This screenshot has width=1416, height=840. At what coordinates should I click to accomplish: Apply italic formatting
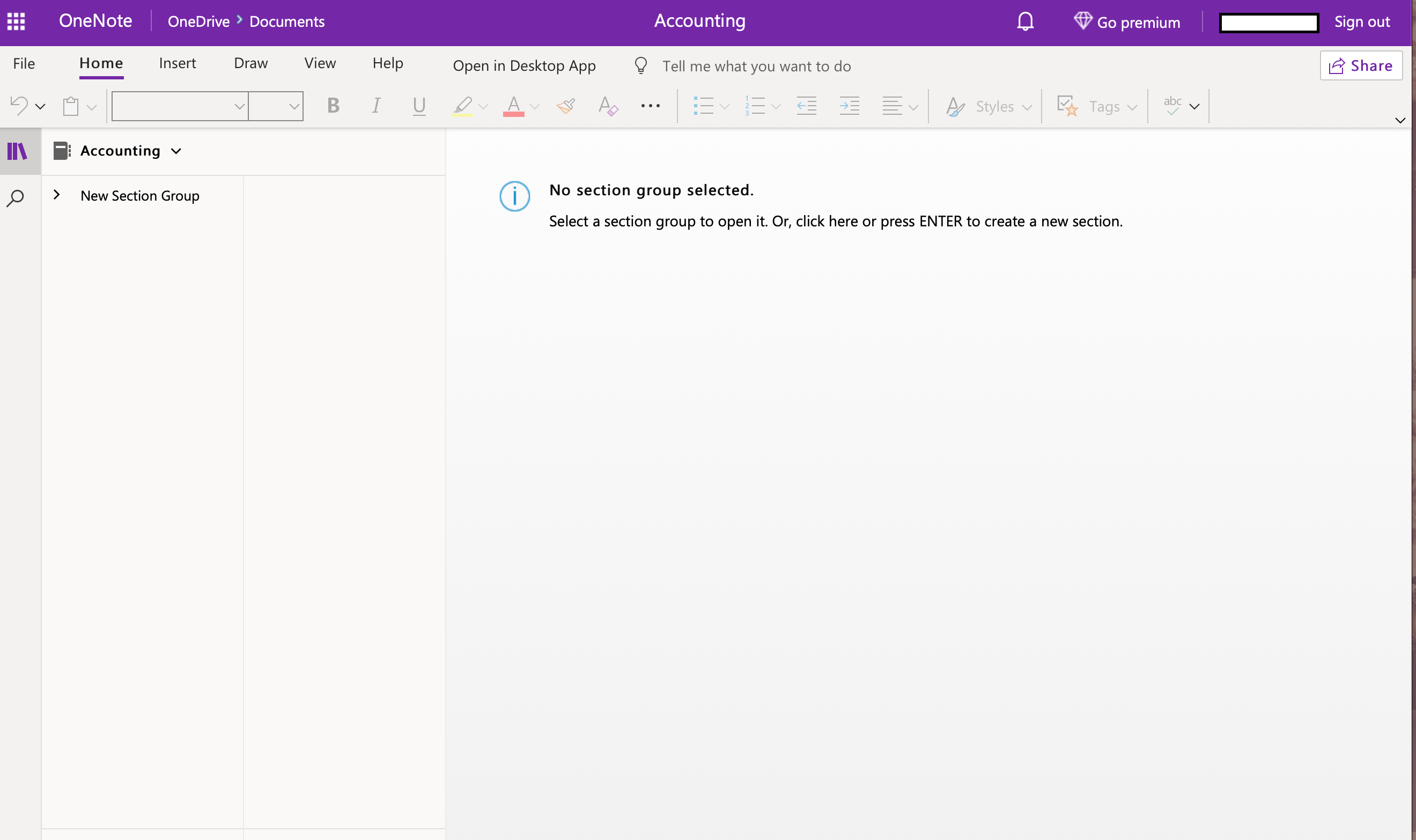tap(377, 106)
